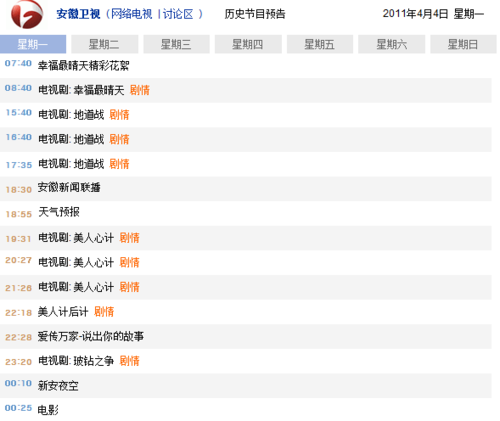
Task: Click the 历史节目预告 heading
Action: pos(255,14)
